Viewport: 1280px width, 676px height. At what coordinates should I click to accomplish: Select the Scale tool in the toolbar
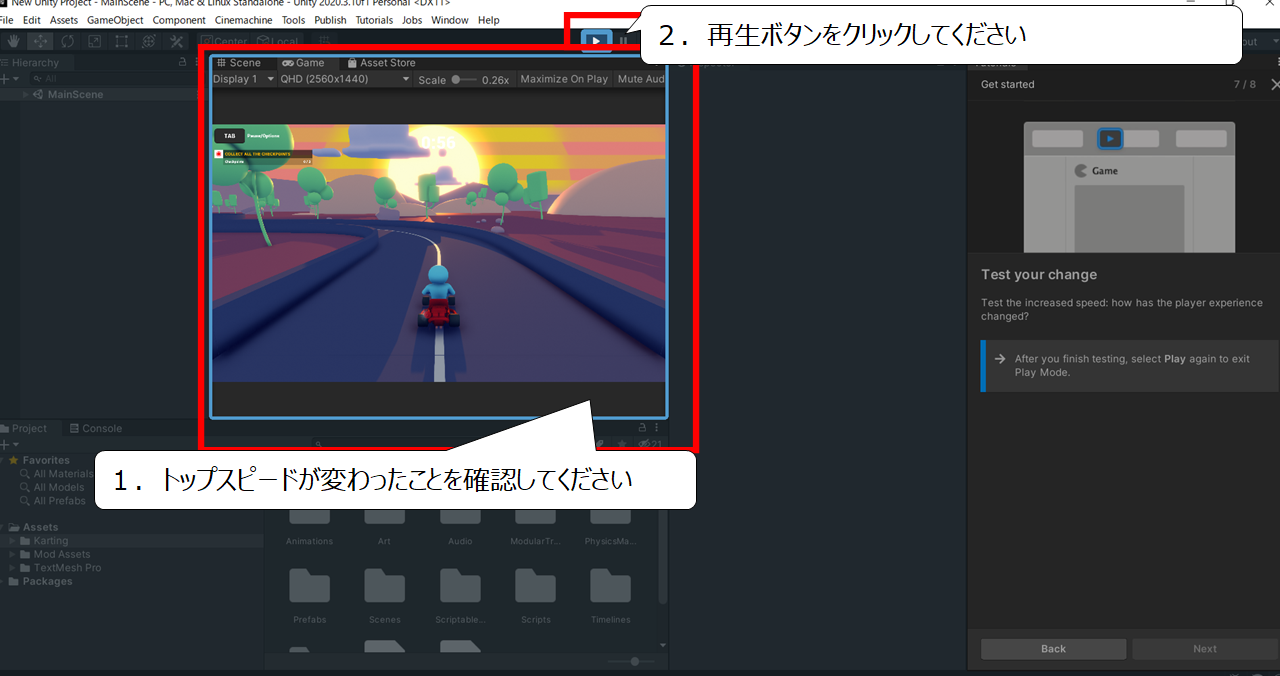pos(94,41)
